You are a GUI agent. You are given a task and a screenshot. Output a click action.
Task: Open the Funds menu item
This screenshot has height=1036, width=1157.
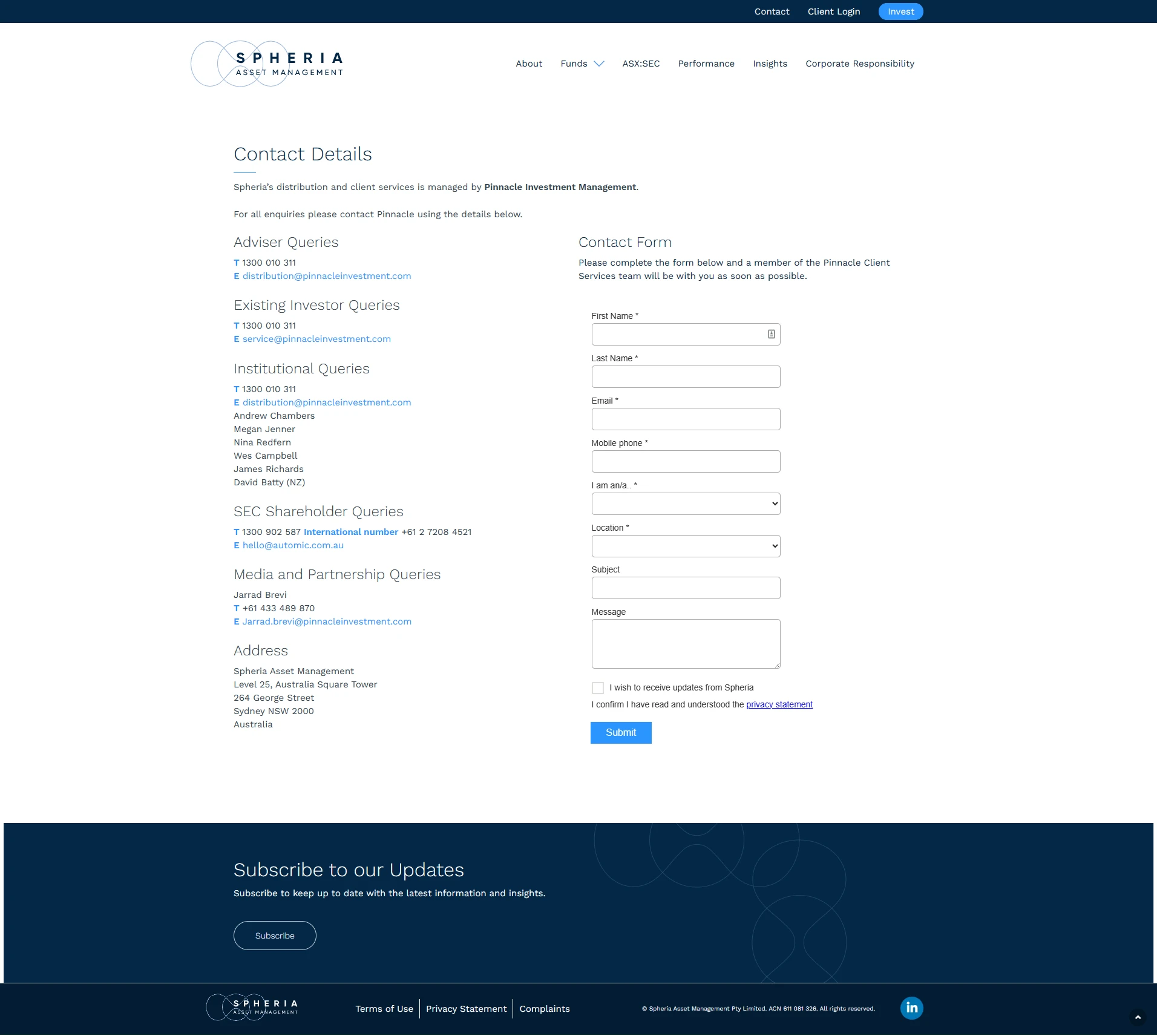[x=574, y=64]
